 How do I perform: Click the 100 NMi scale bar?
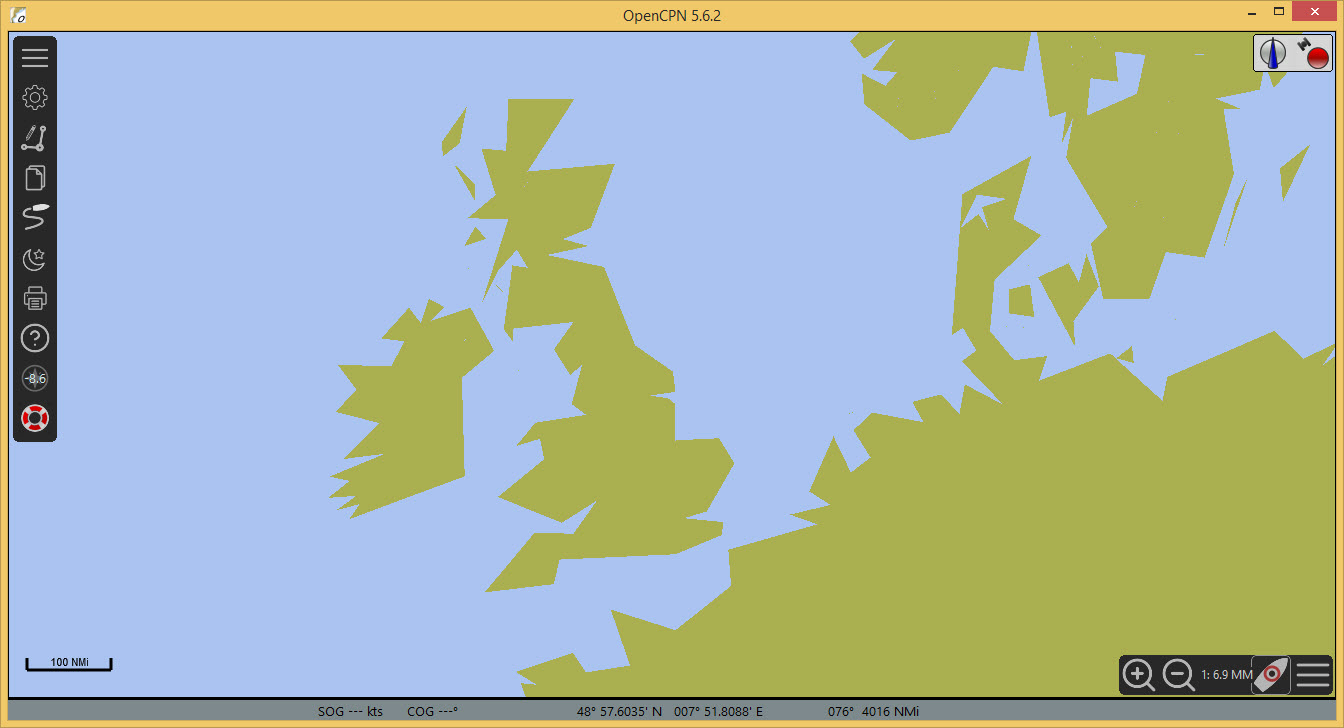pos(69,664)
